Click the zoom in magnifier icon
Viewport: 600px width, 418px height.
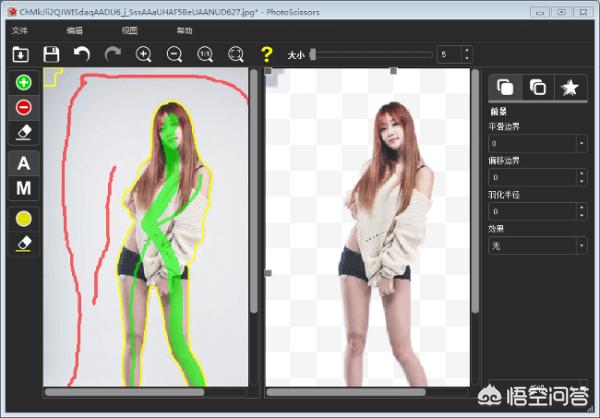(x=143, y=54)
